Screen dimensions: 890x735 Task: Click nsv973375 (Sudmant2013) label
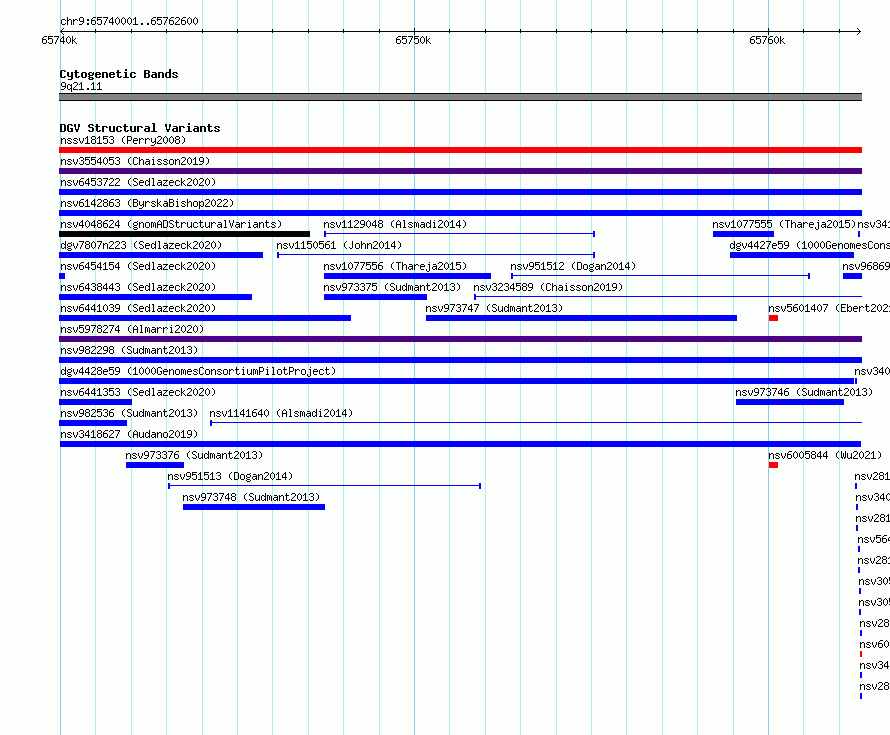click(392, 287)
